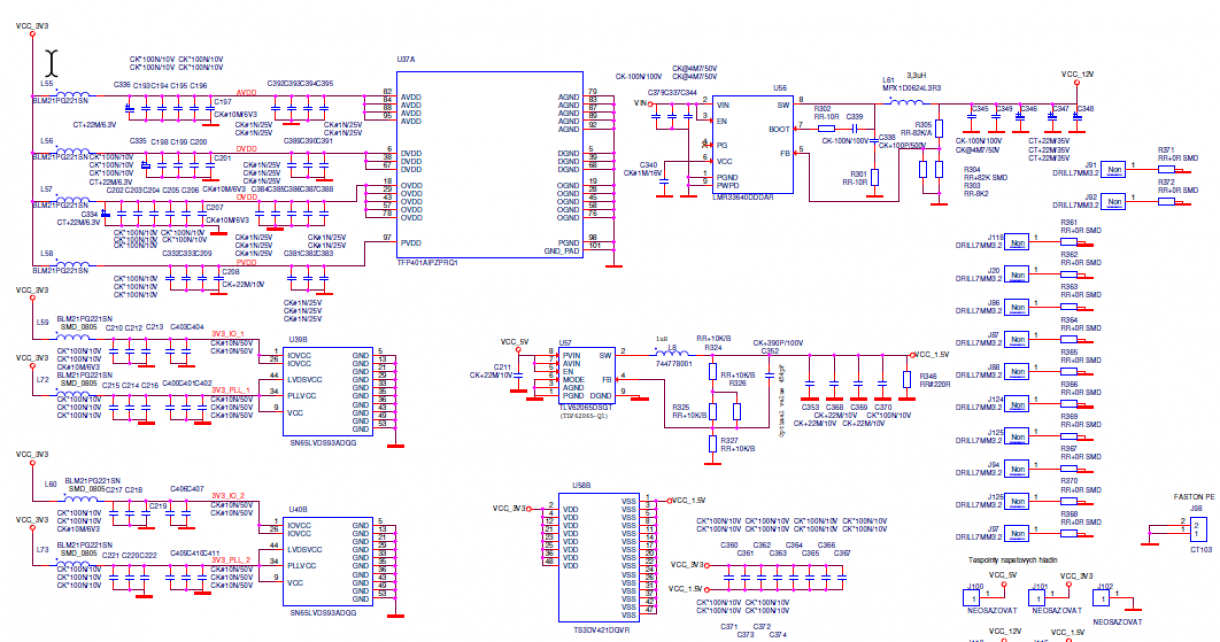This screenshot has height=642, width=1220.
Task: Click the red 3V3_PLL_2 net label
Action: 231,560
